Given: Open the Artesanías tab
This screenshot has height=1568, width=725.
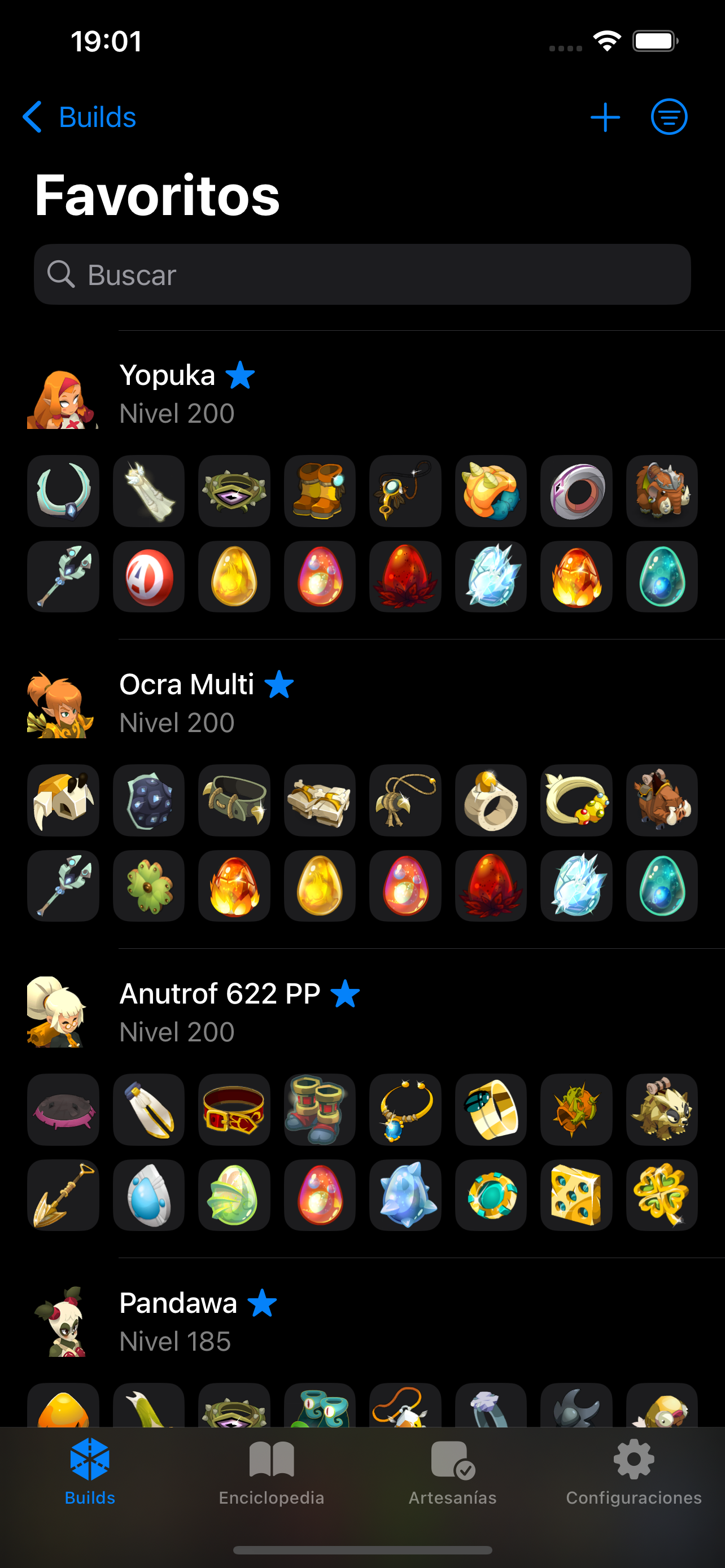Looking at the screenshot, I should click(x=452, y=1472).
